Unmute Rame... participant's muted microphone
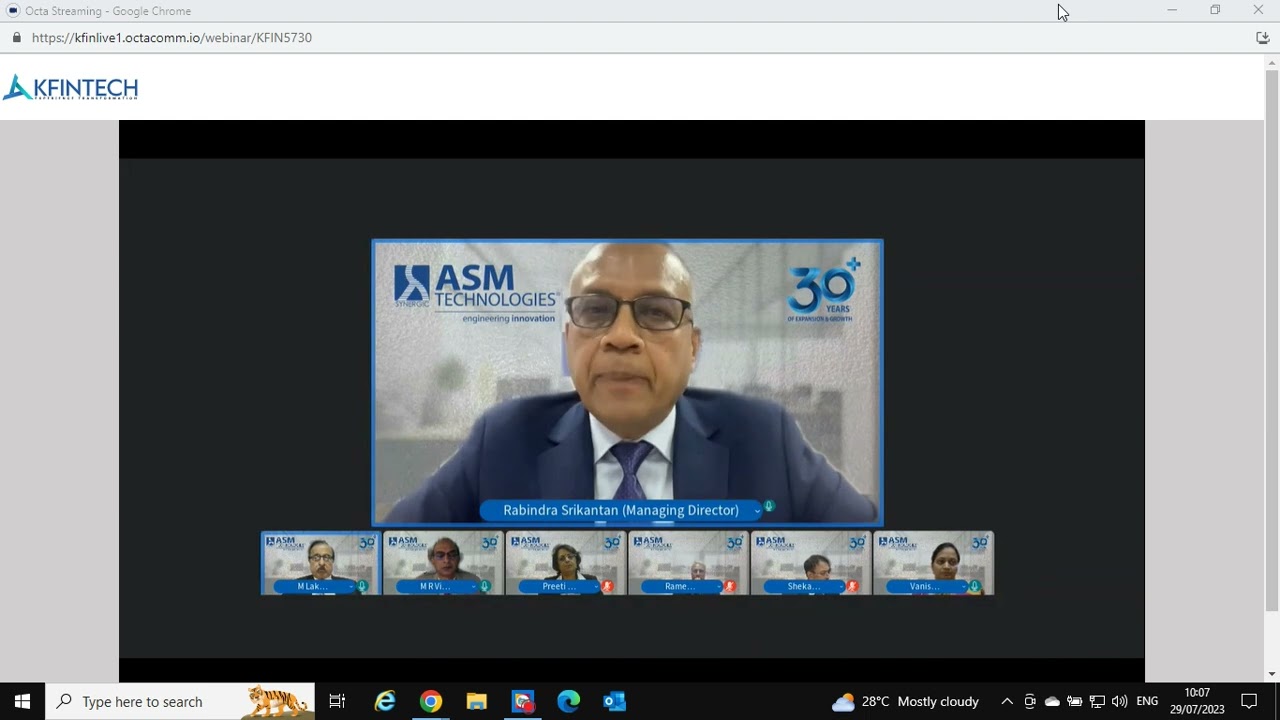This screenshot has height=720, width=1280. (730, 586)
